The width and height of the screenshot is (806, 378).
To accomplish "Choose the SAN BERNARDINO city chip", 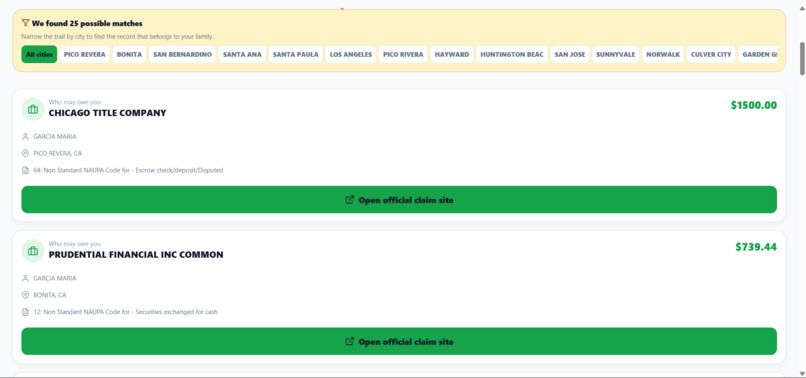I will (182, 55).
